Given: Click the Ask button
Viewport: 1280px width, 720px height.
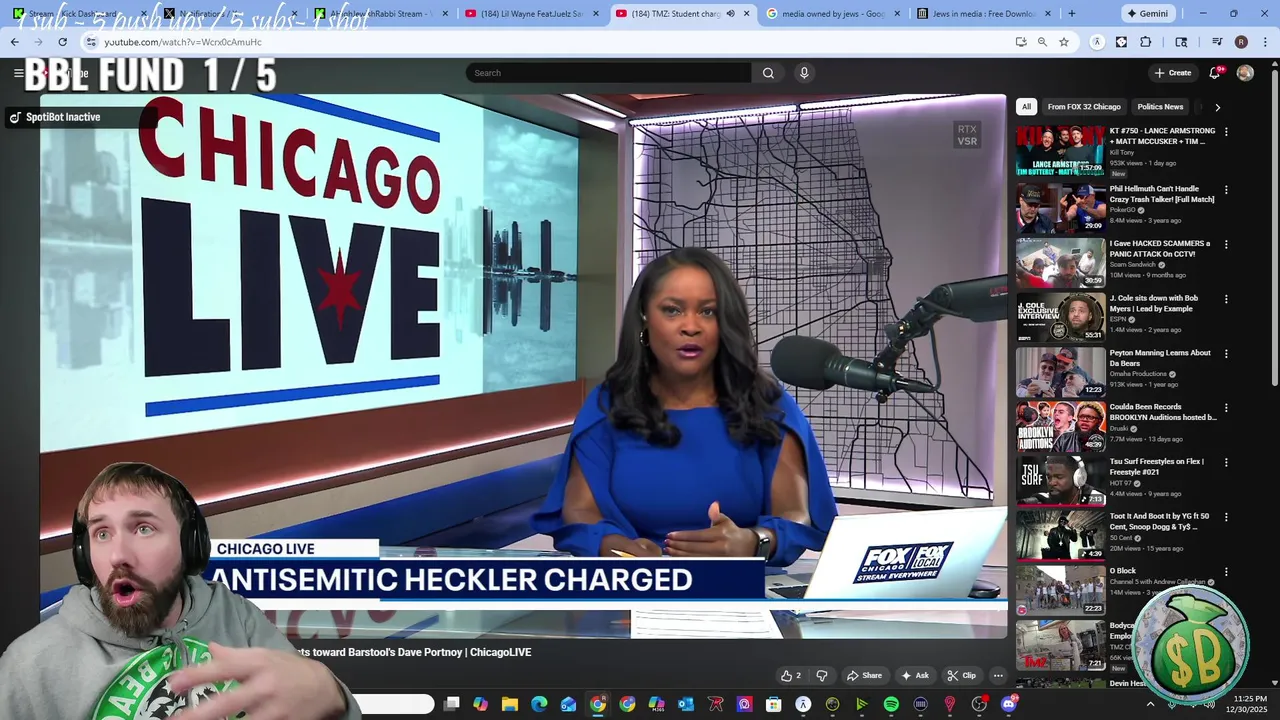Looking at the screenshot, I should [915, 676].
